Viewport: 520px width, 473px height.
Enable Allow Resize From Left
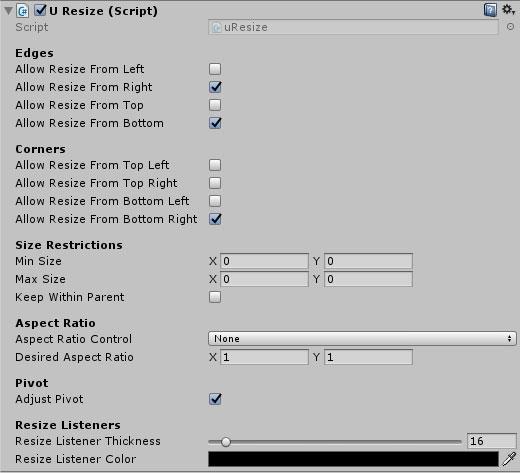[215, 69]
